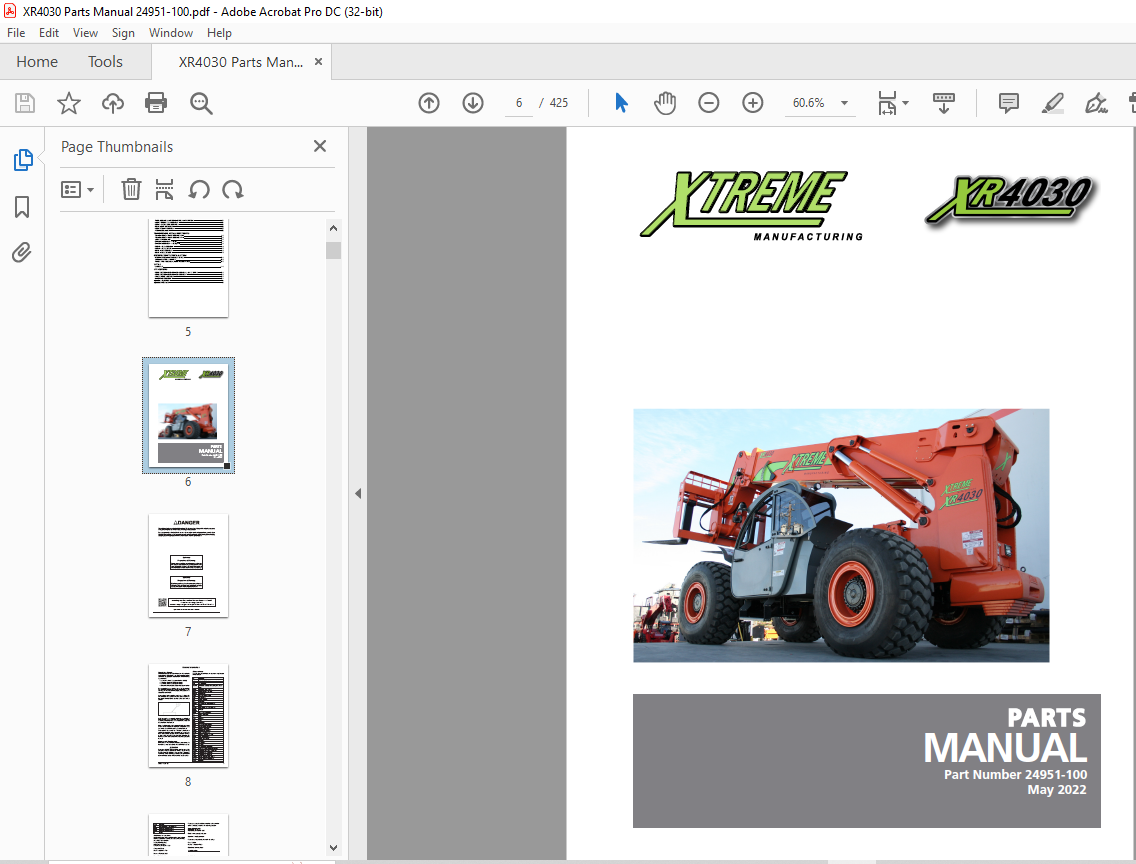Click the Page Thumbnails panel title
This screenshot has height=864, width=1136.
tap(117, 146)
